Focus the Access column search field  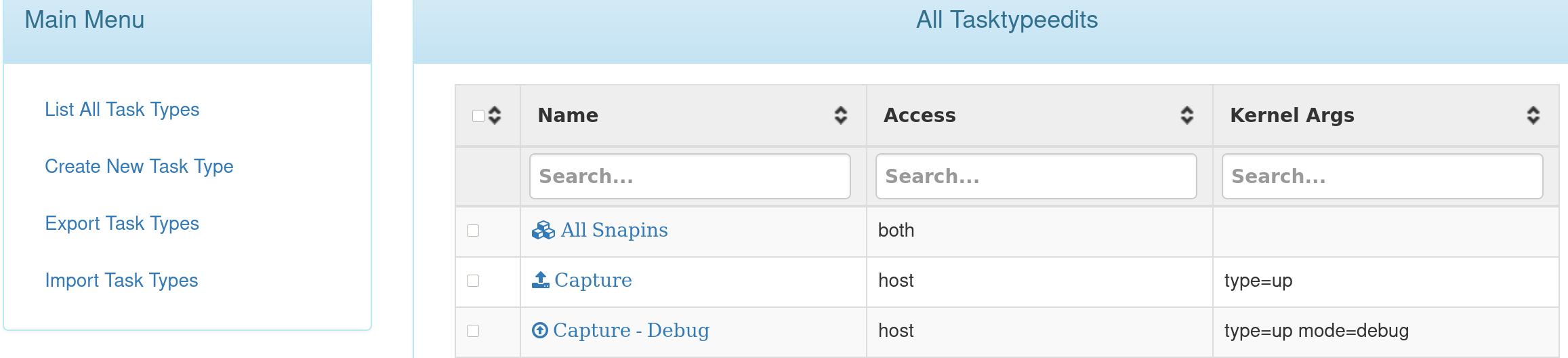tap(1036, 176)
